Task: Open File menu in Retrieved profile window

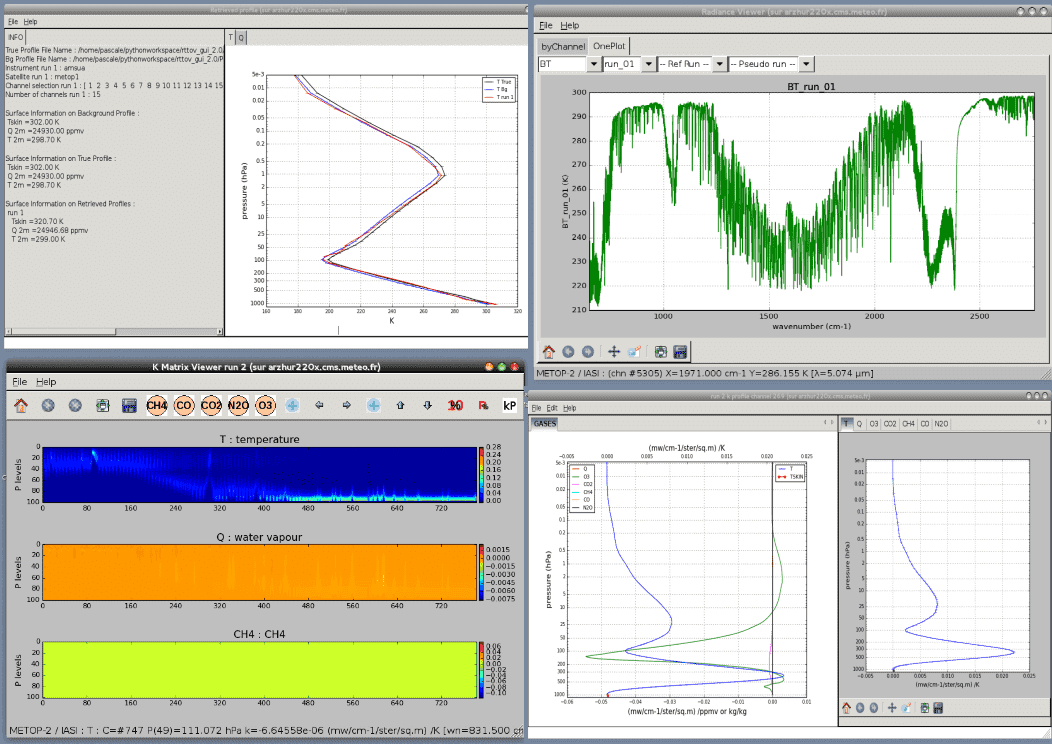Action: point(13,21)
